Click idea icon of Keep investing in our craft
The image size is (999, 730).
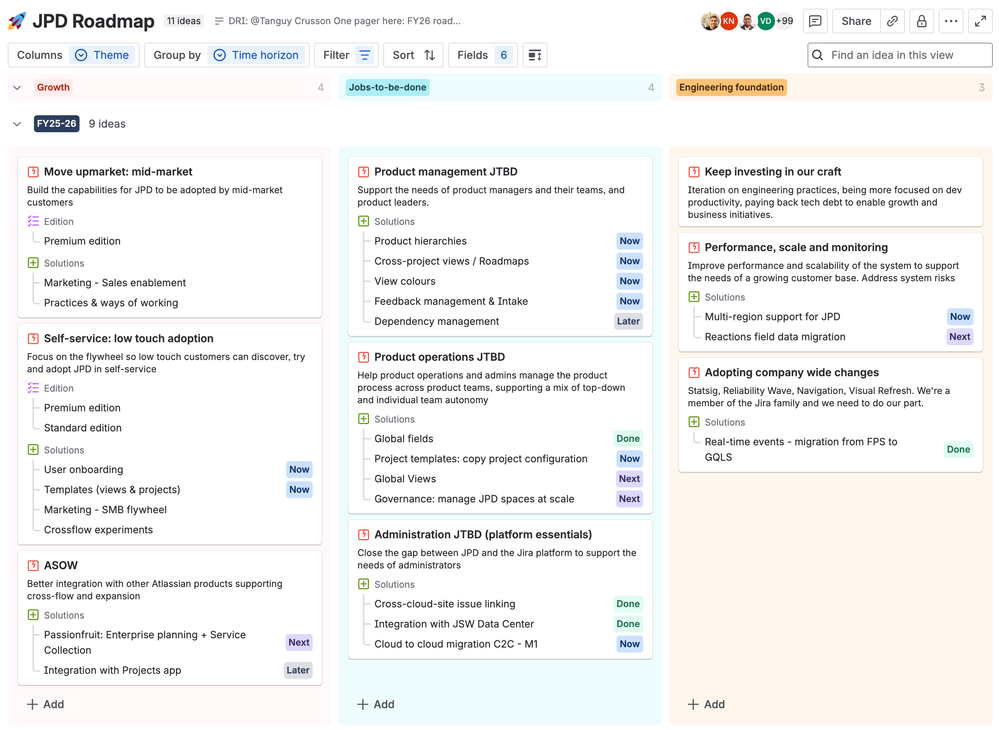point(694,172)
